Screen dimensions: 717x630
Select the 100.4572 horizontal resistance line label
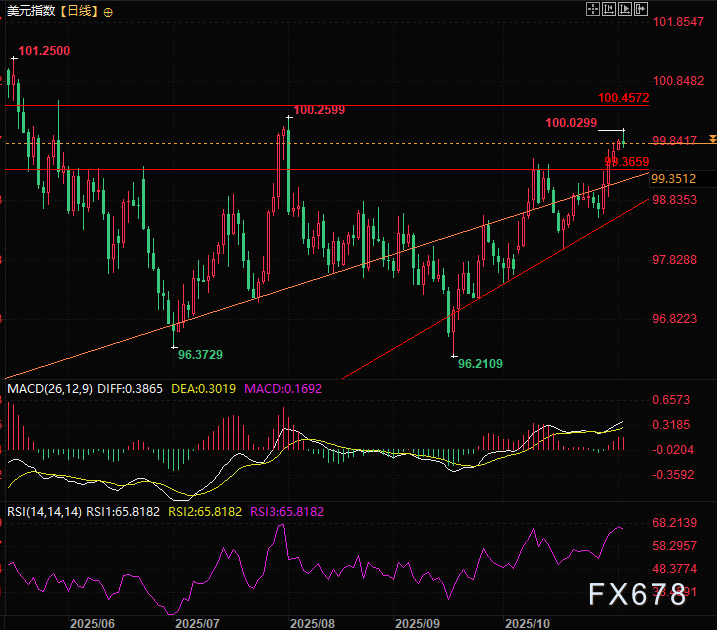tap(624, 98)
